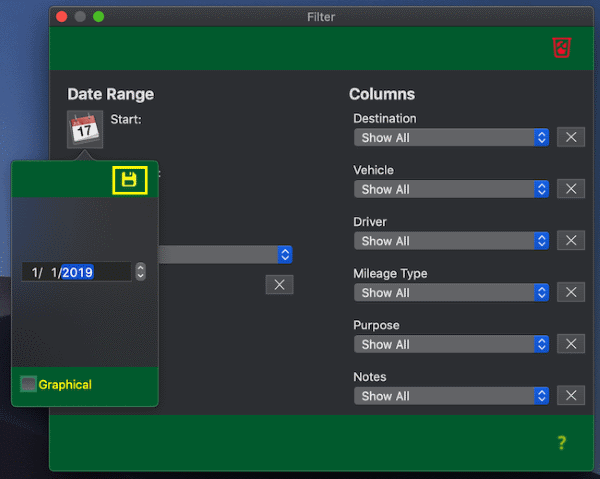Click the save floppy disk icon in the date popover
Image resolution: width=600 pixels, height=479 pixels.
(x=129, y=179)
